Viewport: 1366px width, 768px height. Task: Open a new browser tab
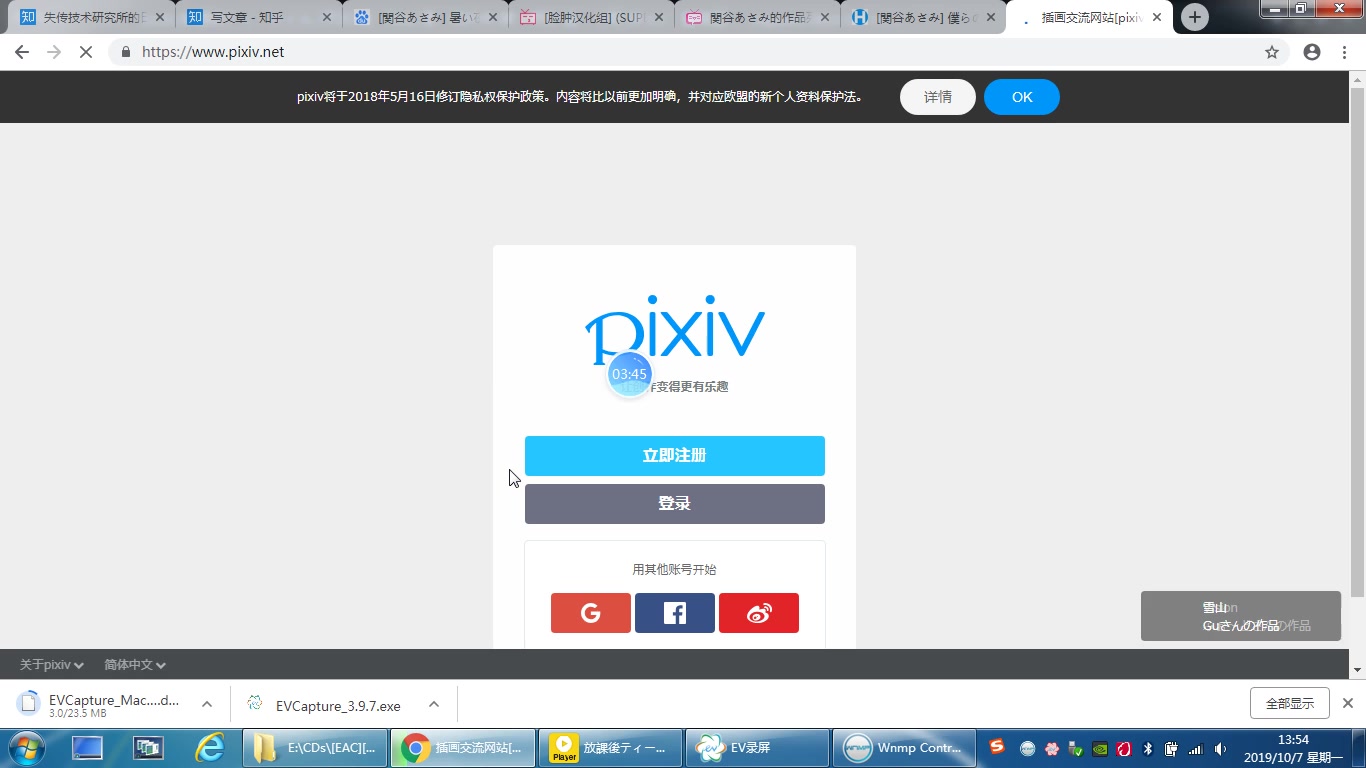[1194, 17]
